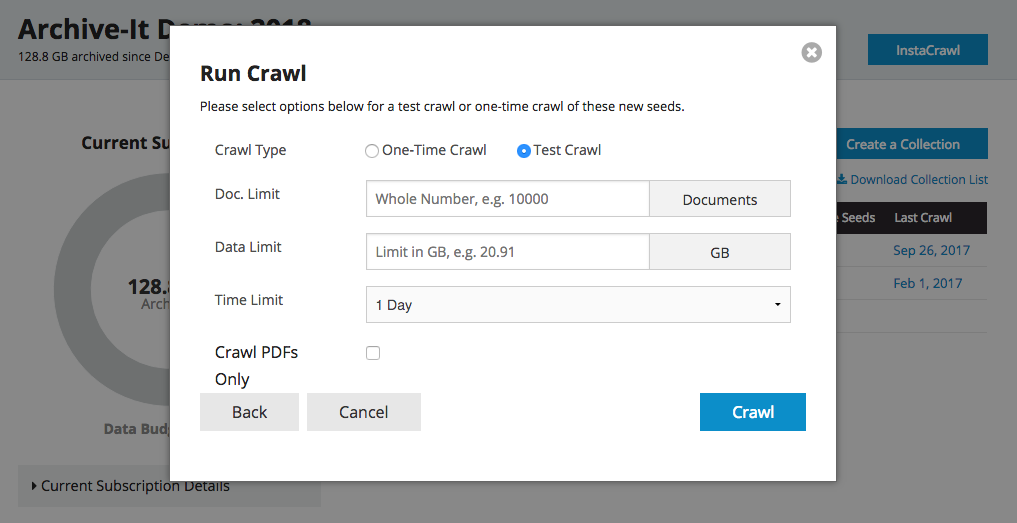
Task: Enable the Crawl PDFs Only checkbox
Action: (373, 353)
